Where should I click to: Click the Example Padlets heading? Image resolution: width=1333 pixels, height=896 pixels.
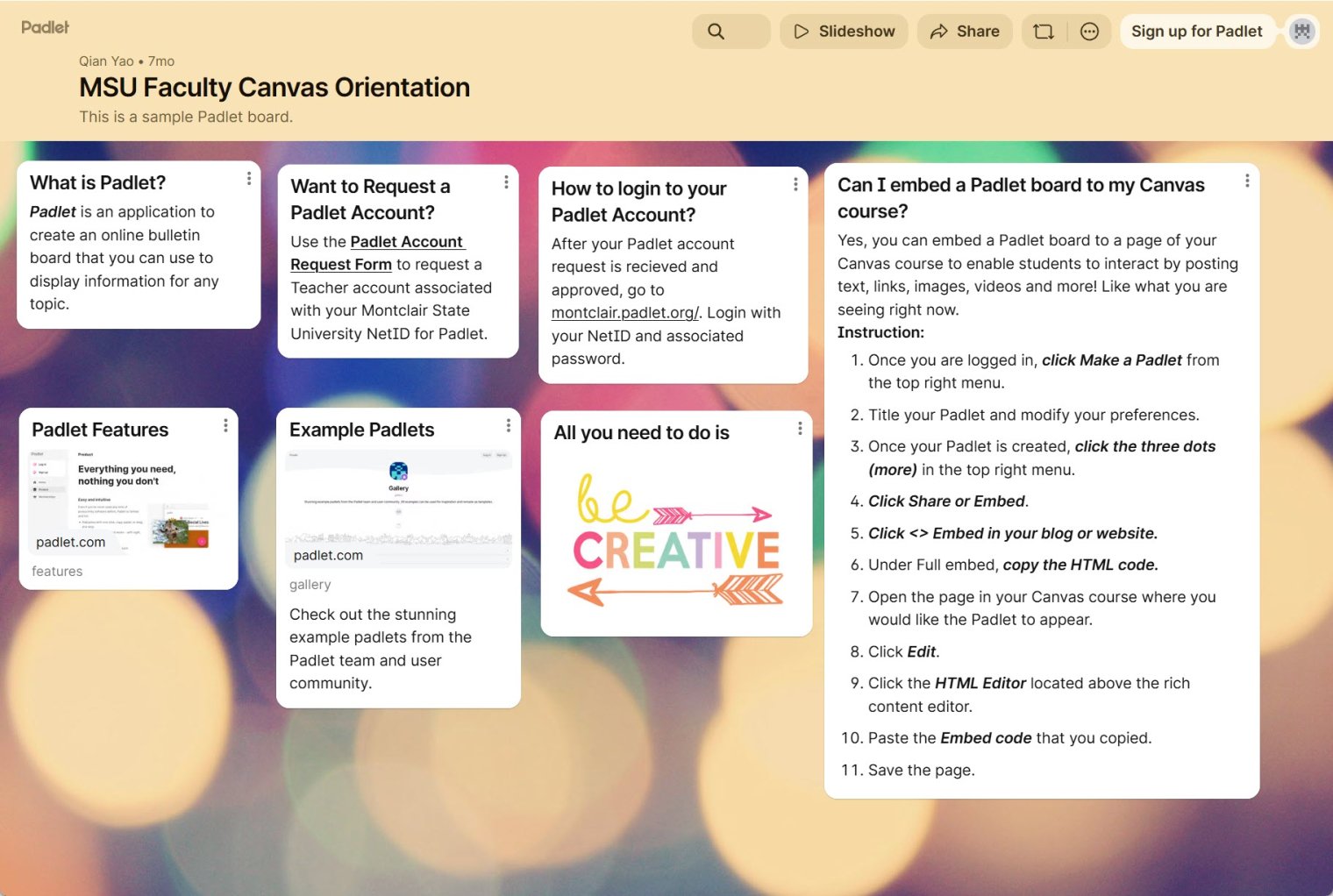tap(361, 430)
